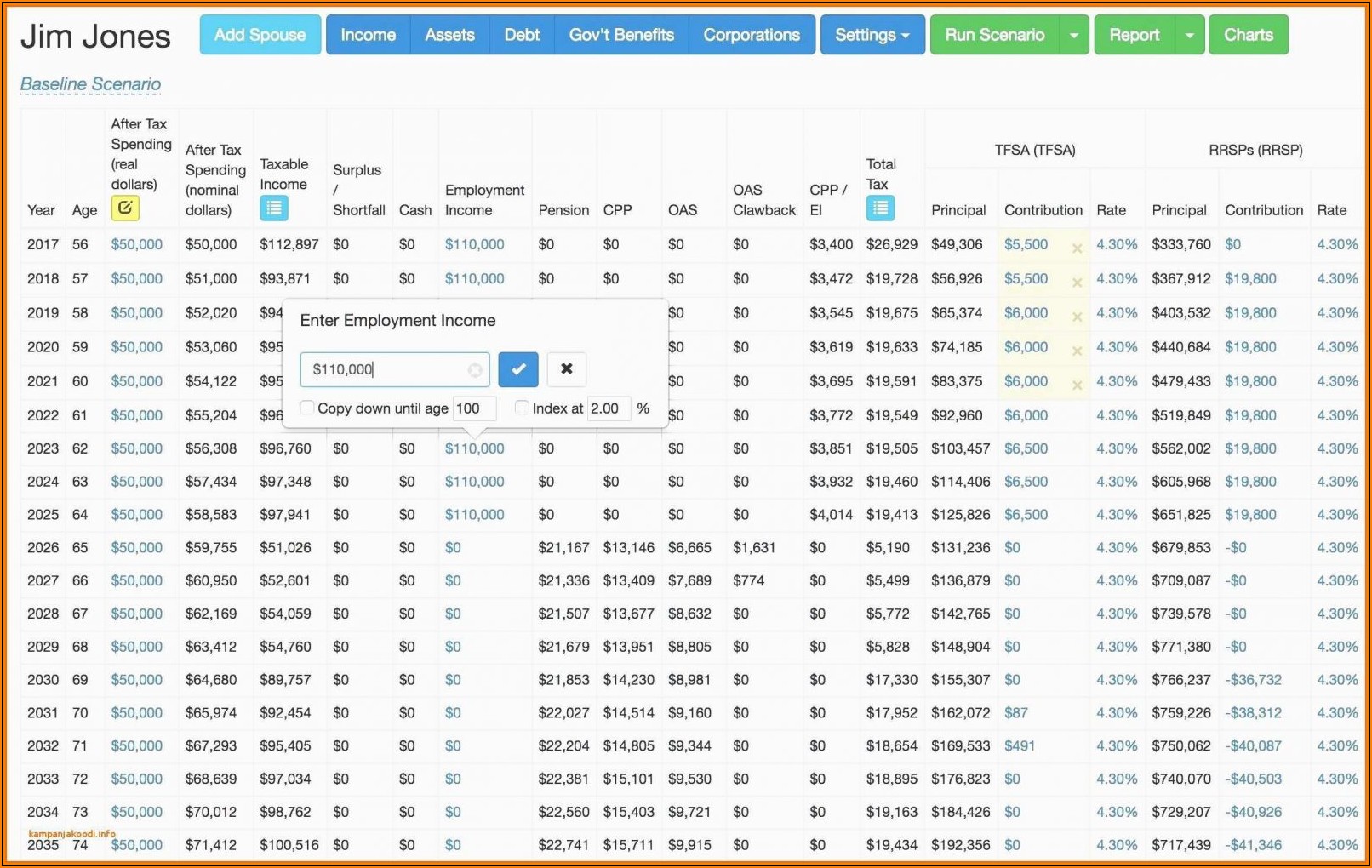Viewport: 1372px width, 868px height.
Task: Open the list icon under Total Tax
Action: 879,208
